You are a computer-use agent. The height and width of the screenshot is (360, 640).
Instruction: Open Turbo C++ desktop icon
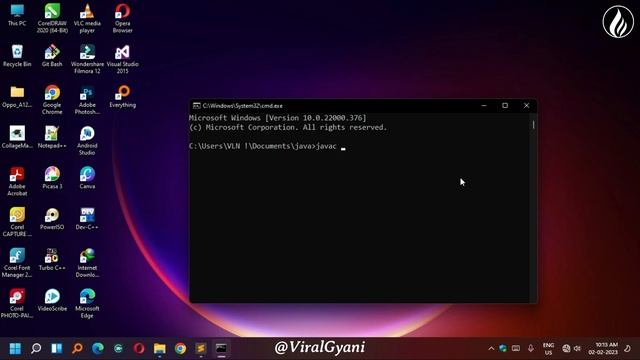52,260
